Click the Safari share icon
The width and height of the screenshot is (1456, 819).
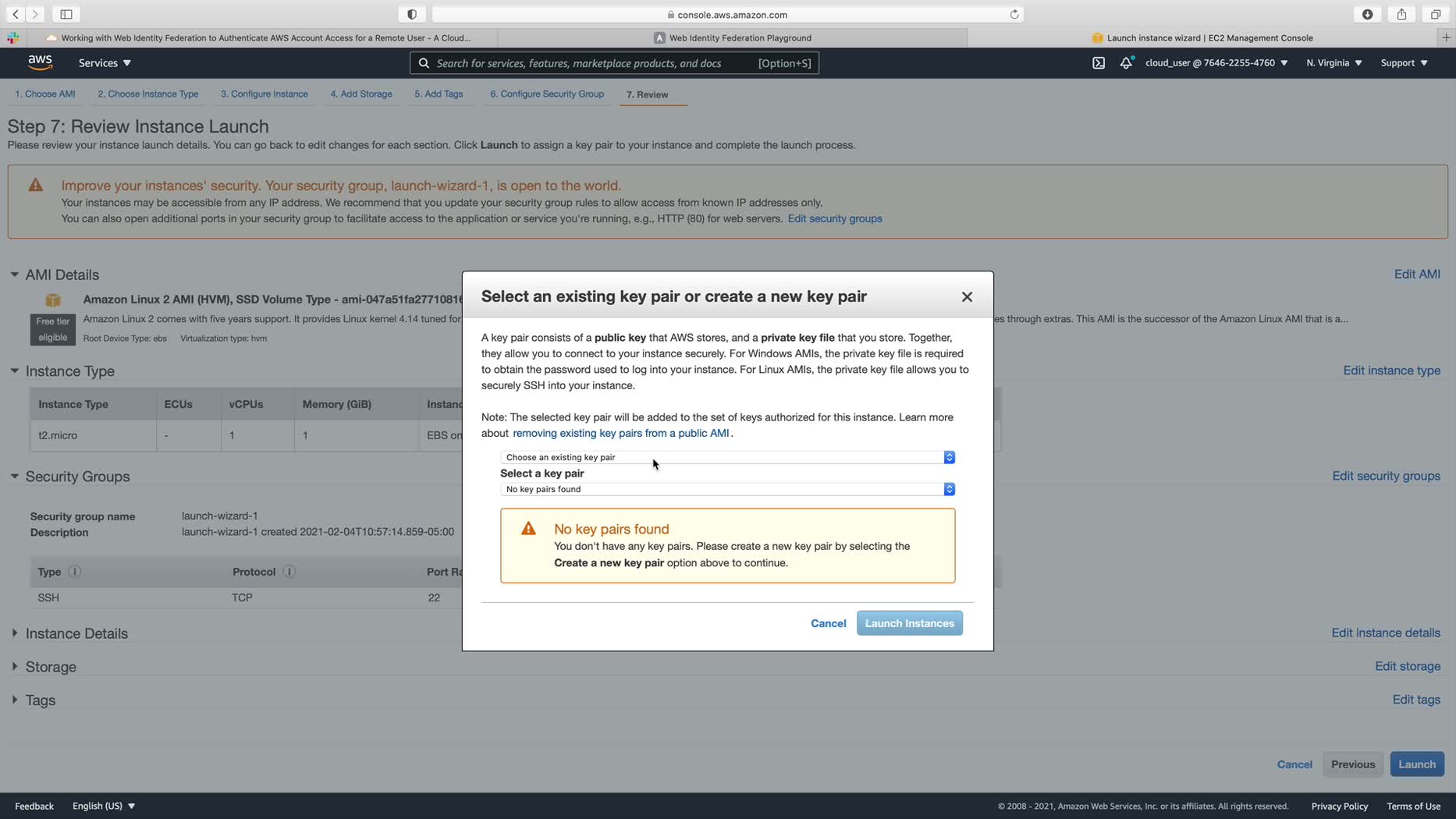click(x=1401, y=14)
